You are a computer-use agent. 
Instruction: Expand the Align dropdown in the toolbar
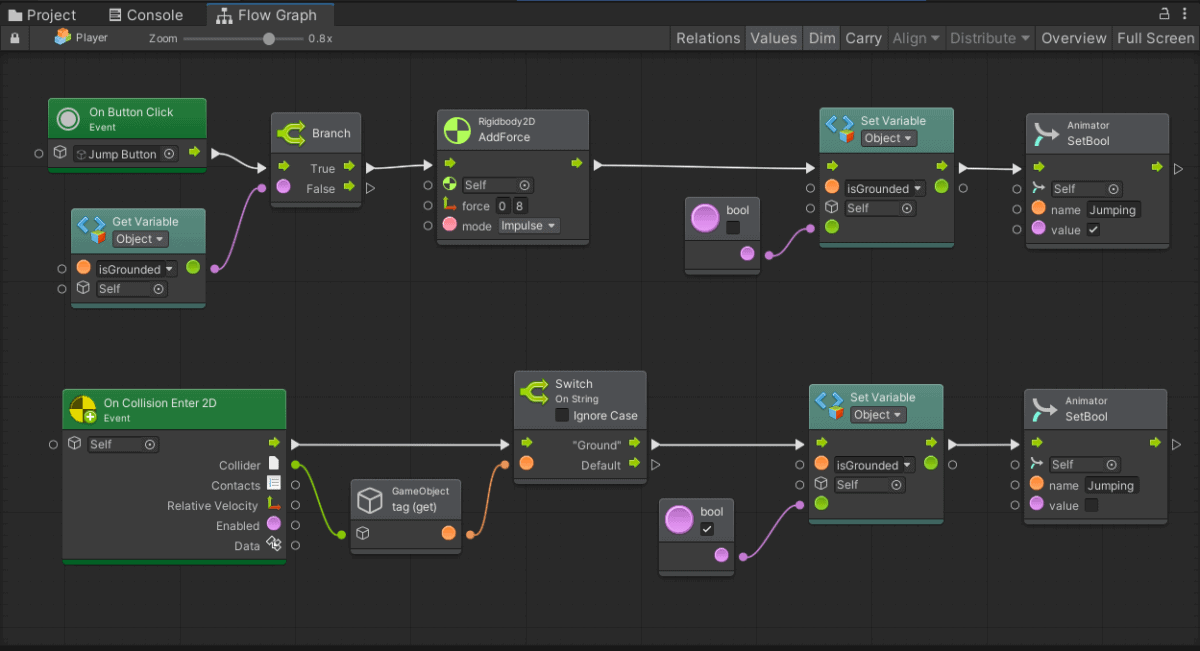915,38
